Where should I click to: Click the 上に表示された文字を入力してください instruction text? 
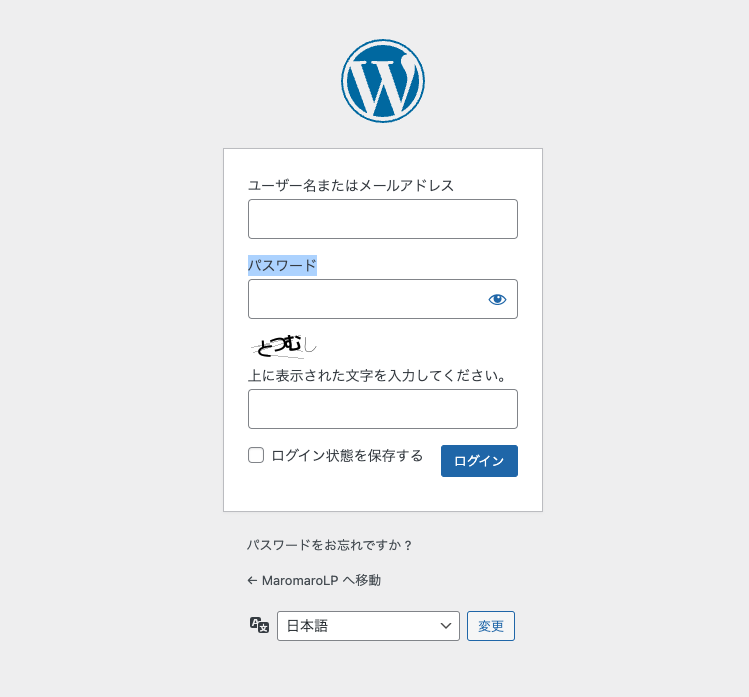(378, 376)
